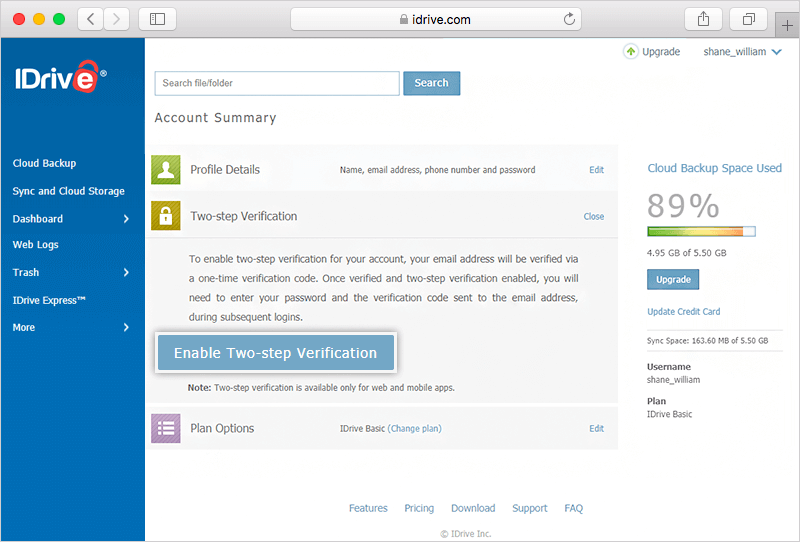This screenshot has height=542, width=800.
Task: Click the Search button
Action: pos(432,83)
